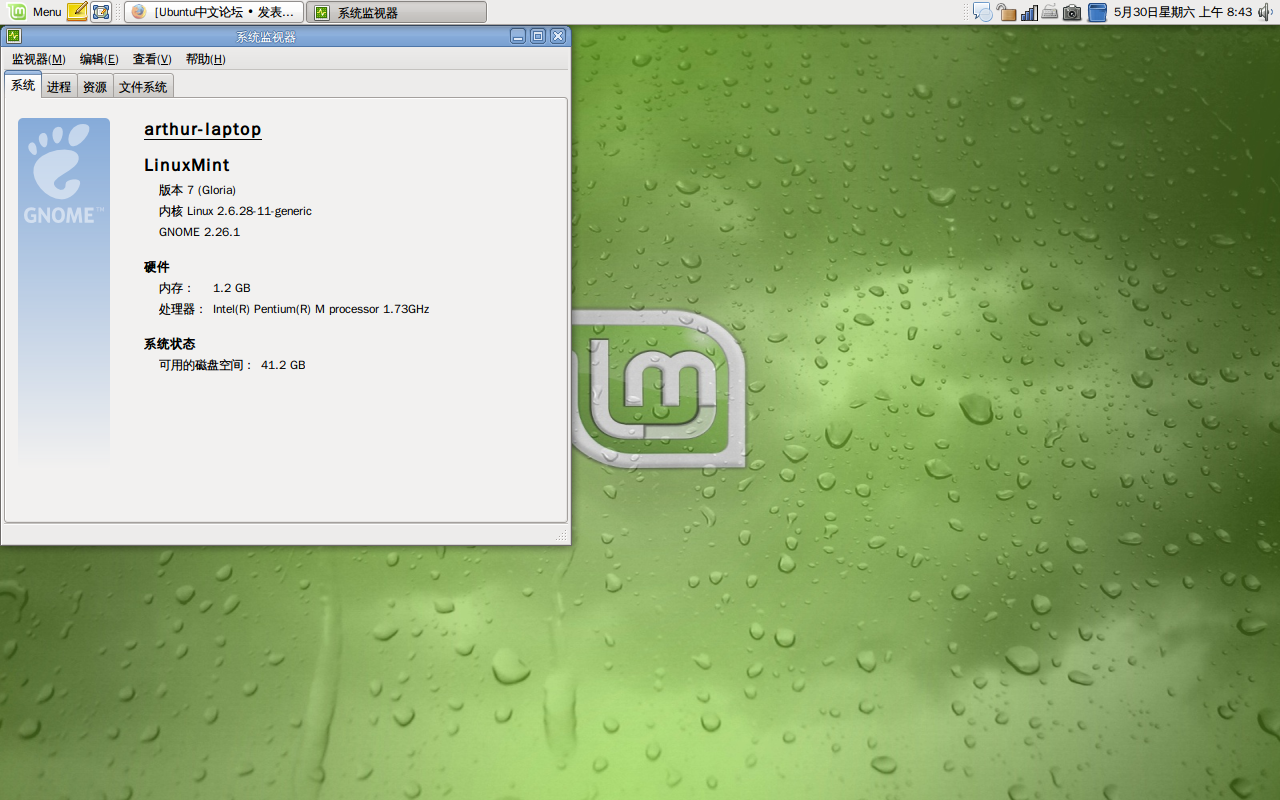Open the network signal bars tray icon
The width and height of the screenshot is (1280, 800).
coord(1029,12)
